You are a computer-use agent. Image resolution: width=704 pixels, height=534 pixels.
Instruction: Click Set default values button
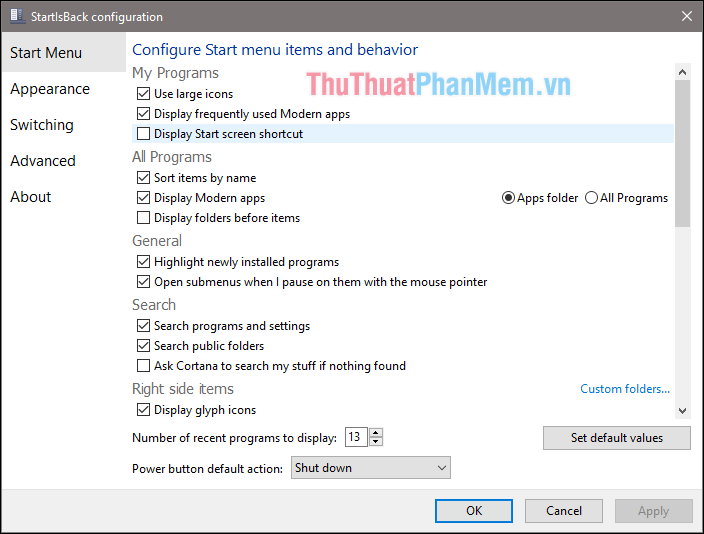[x=616, y=438]
